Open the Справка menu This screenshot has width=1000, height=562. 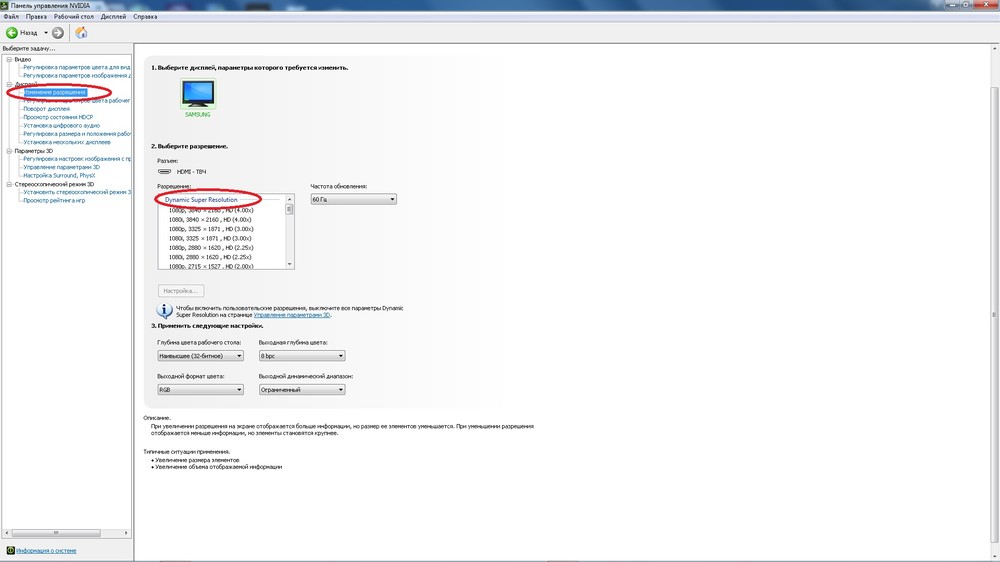[145, 17]
